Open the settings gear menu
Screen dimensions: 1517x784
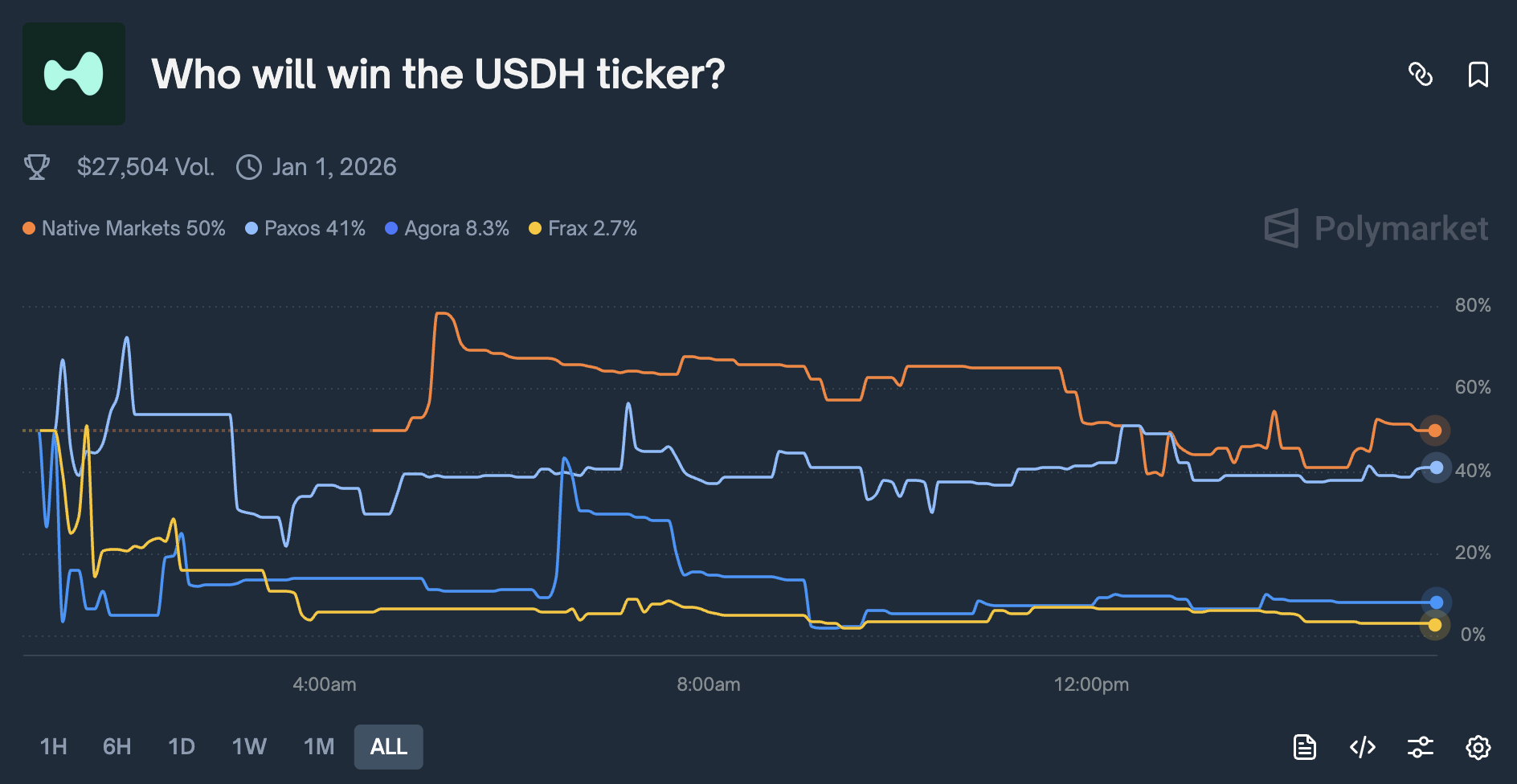click(x=1479, y=746)
